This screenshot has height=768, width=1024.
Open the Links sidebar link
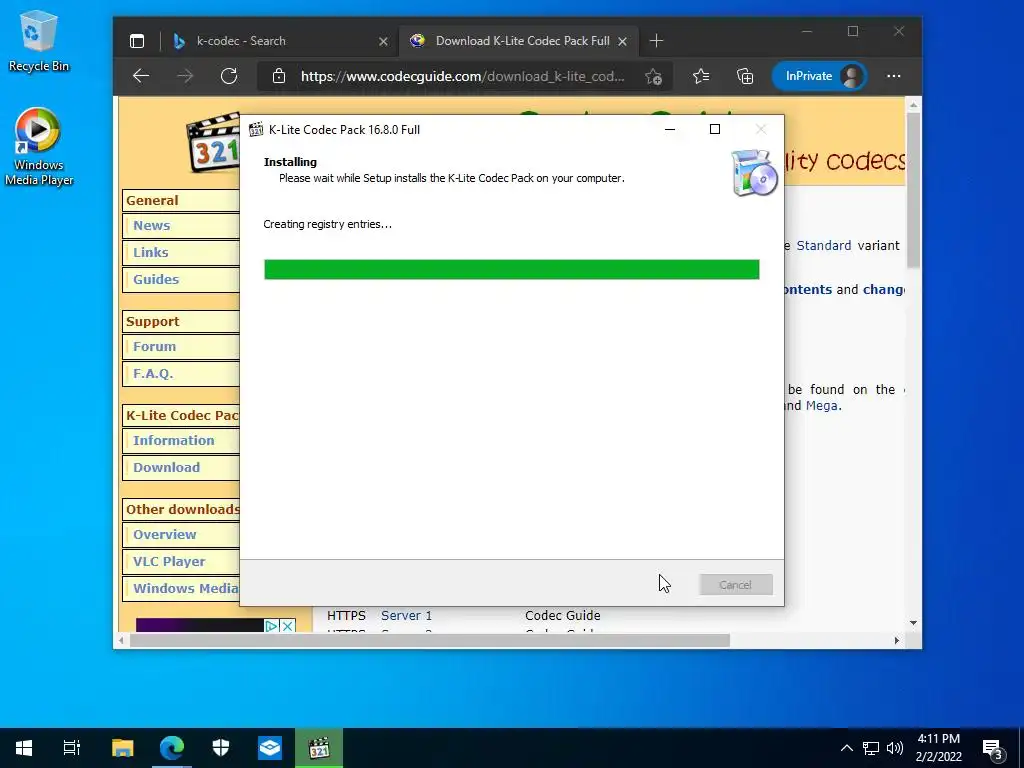(151, 252)
